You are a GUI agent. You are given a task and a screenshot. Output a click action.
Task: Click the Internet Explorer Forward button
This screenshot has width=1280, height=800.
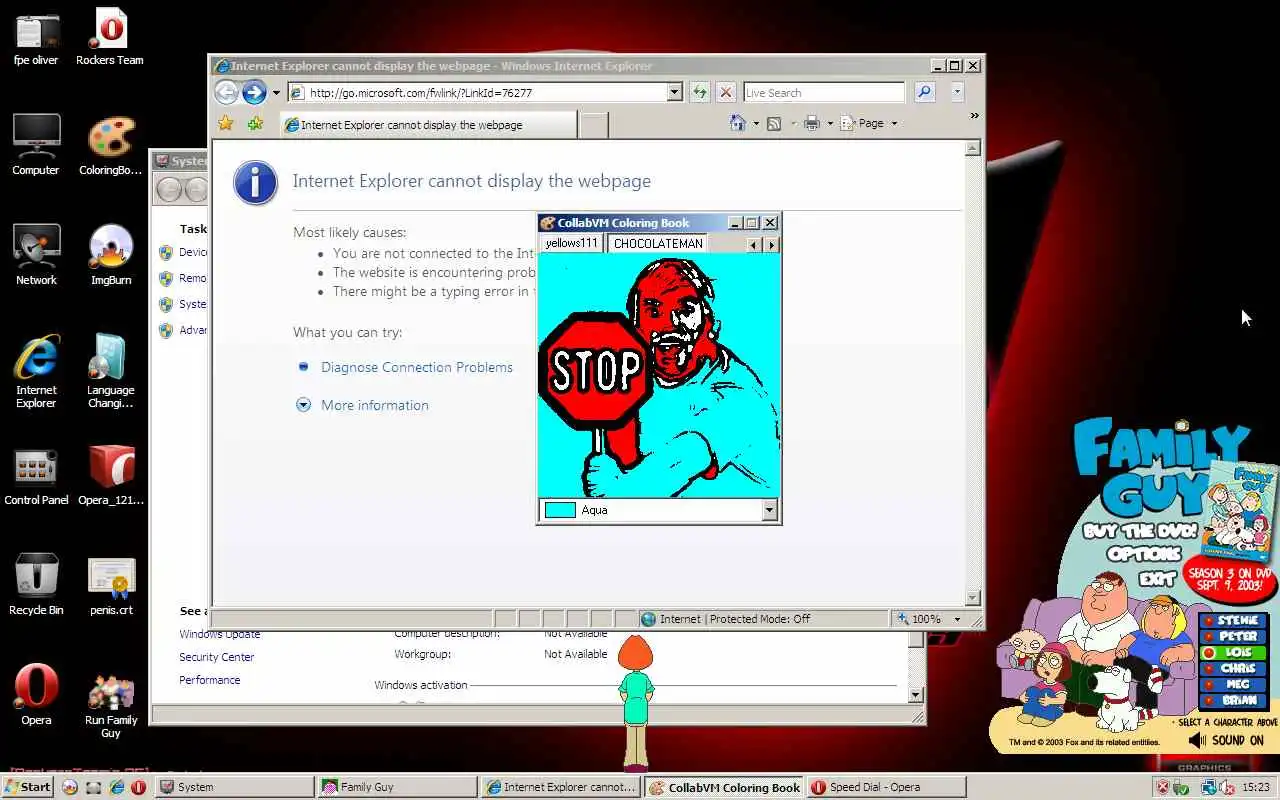(x=254, y=93)
